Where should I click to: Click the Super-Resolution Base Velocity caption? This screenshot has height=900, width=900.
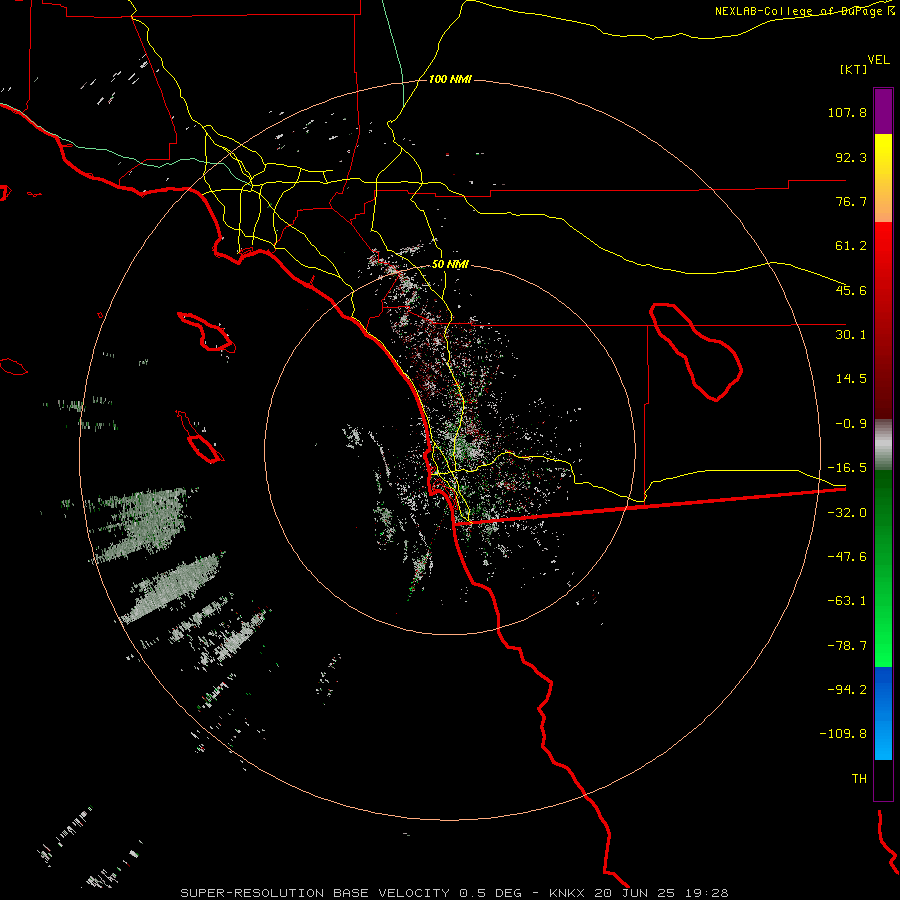coord(455,893)
